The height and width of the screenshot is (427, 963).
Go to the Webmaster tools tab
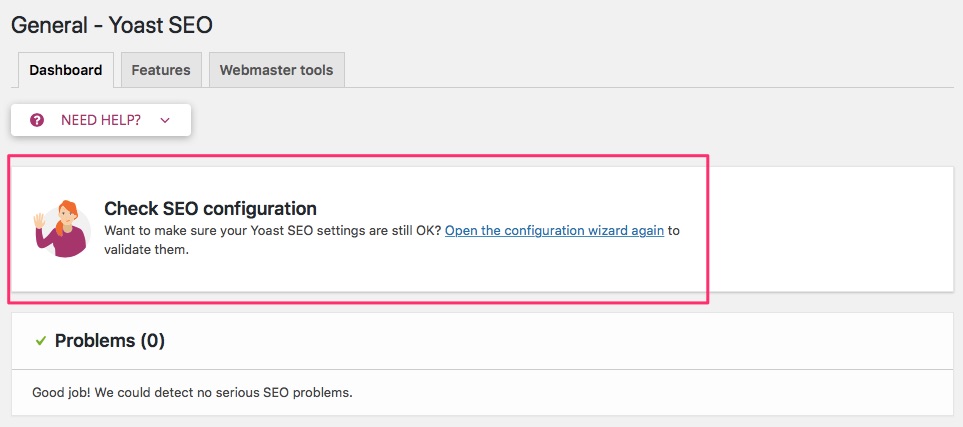(x=276, y=70)
